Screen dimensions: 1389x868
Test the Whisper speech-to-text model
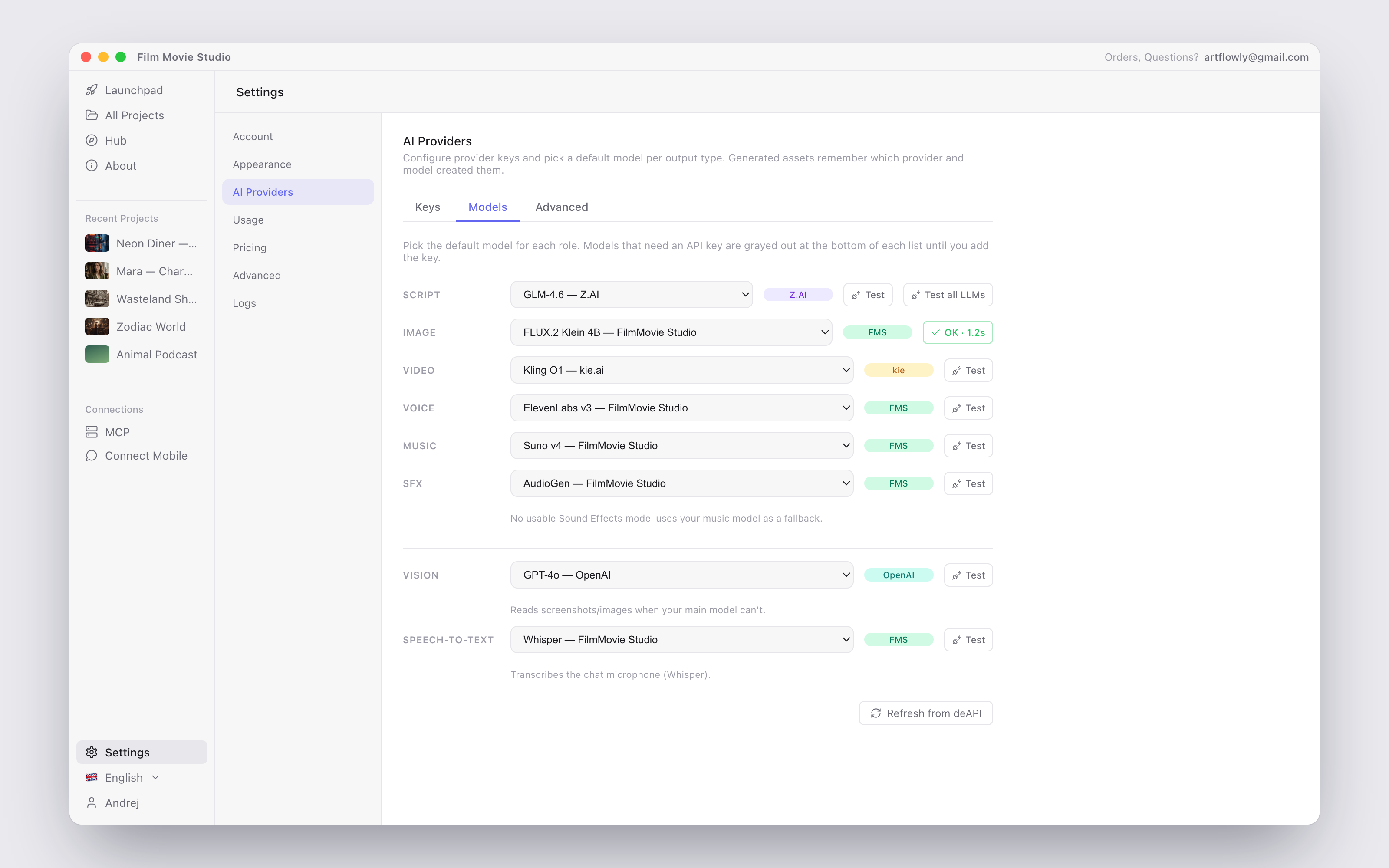coord(968,640)
